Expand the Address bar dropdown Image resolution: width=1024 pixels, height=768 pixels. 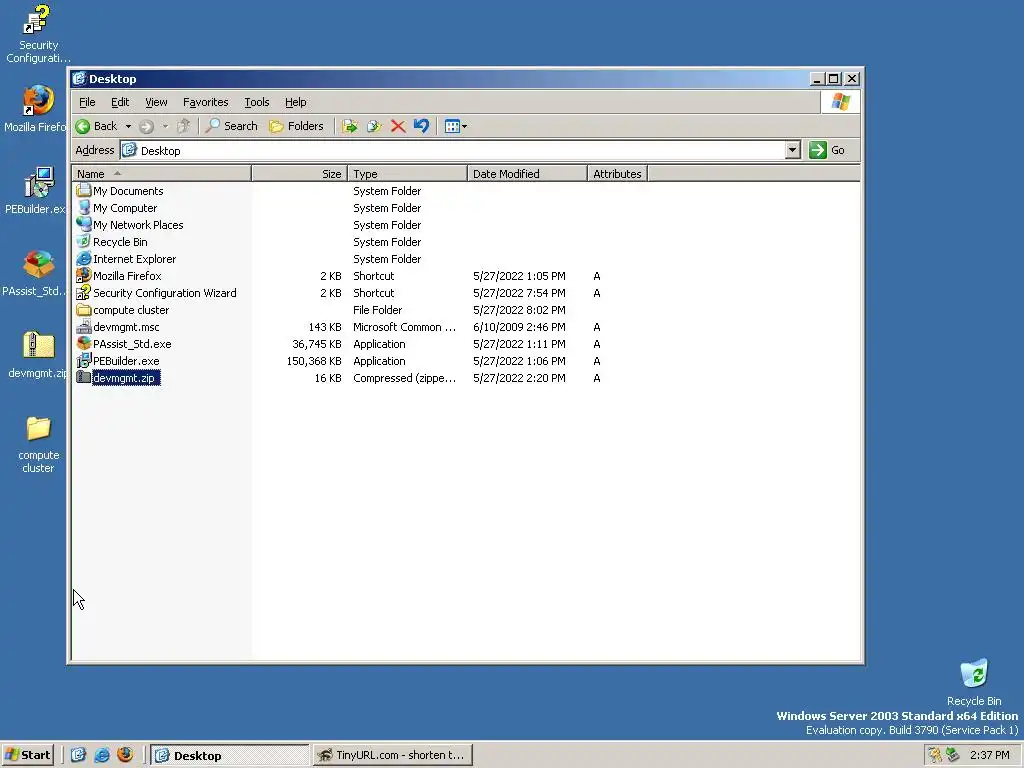click(x=792, y=150)
